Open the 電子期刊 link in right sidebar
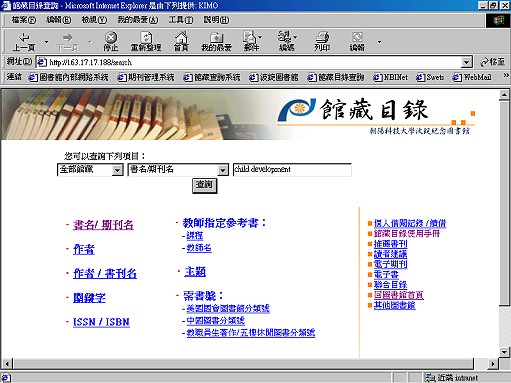 click(390, 264)
